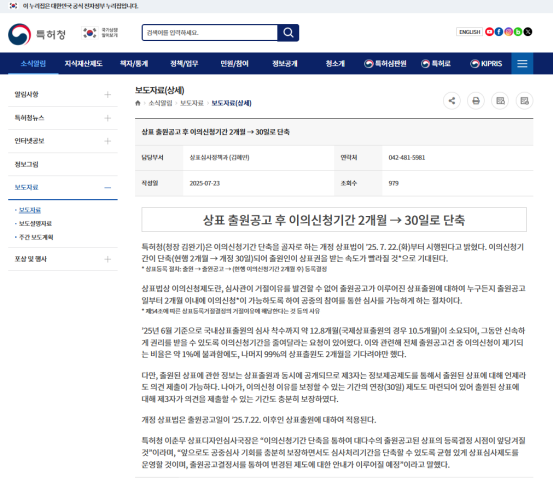This screenshot has width=553, height=479.
Task: Click the share icon button
Action: point(452,101)
